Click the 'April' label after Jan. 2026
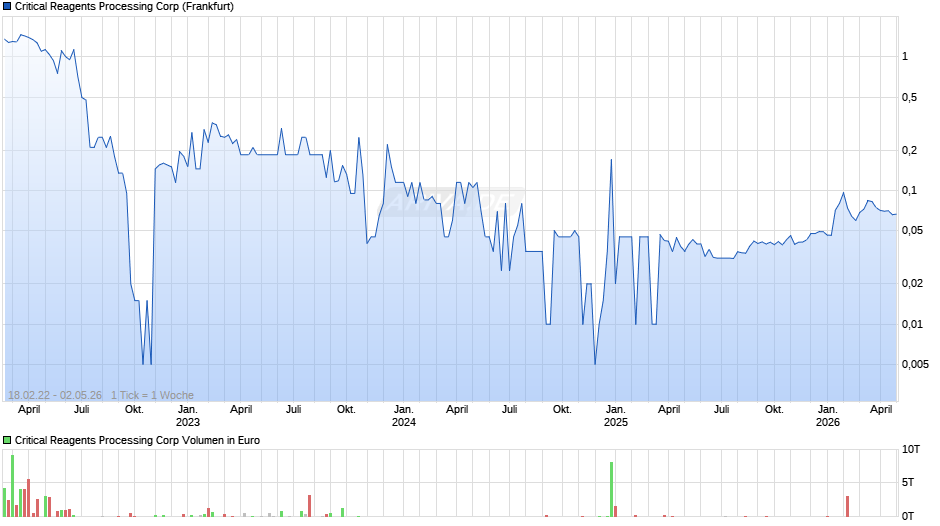Image resolution: width=940 pixels, height=526 pixels. click(881, 409)
